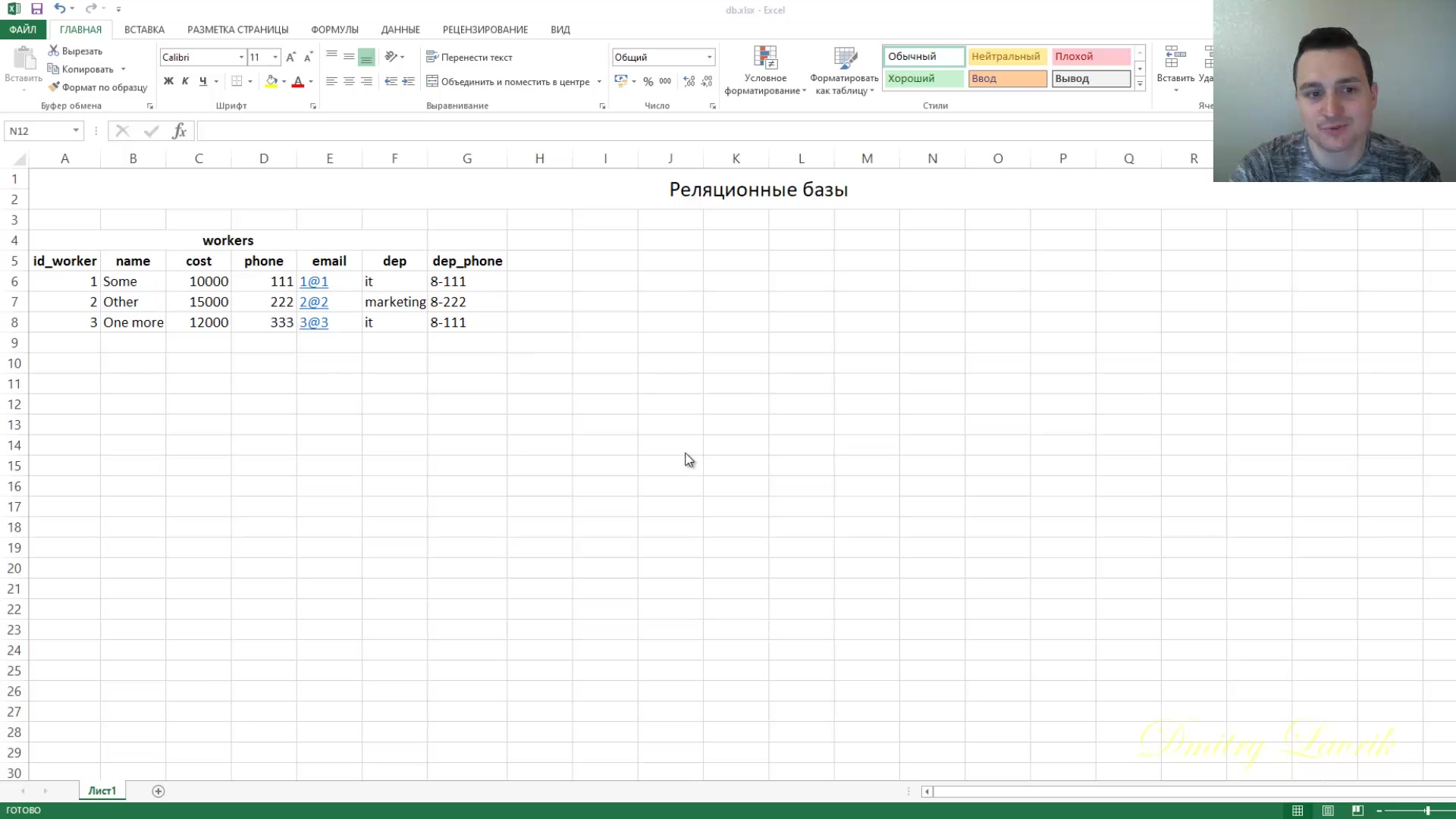The image size is (1456, 819).
Task: Open the Copy (Копировать) dropdown arrow
Action: point(124,69)
